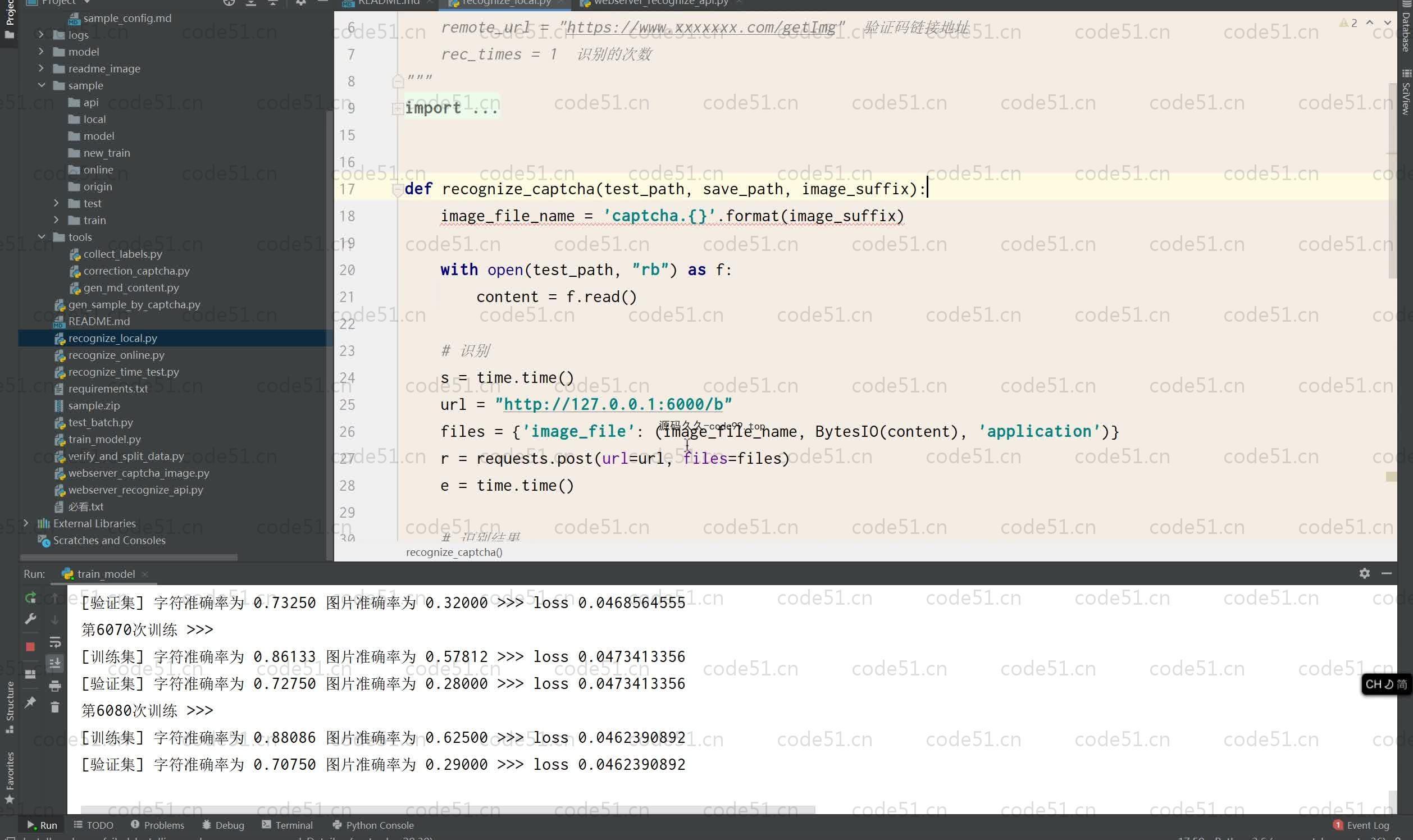Select recognize_online.py in project tree
The image size is (1413, 840).
coord(116,355)
